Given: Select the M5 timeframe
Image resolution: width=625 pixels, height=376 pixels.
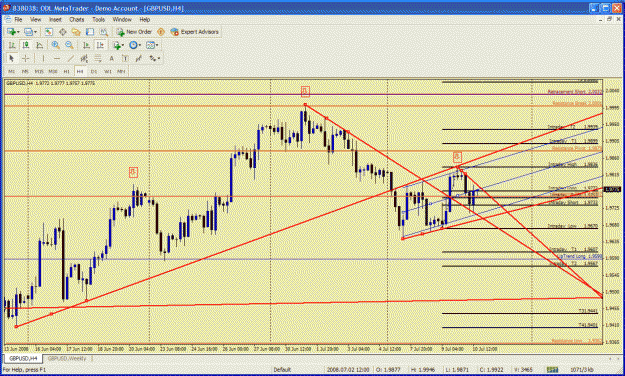Looking at the screenshot, I should 25,71.
